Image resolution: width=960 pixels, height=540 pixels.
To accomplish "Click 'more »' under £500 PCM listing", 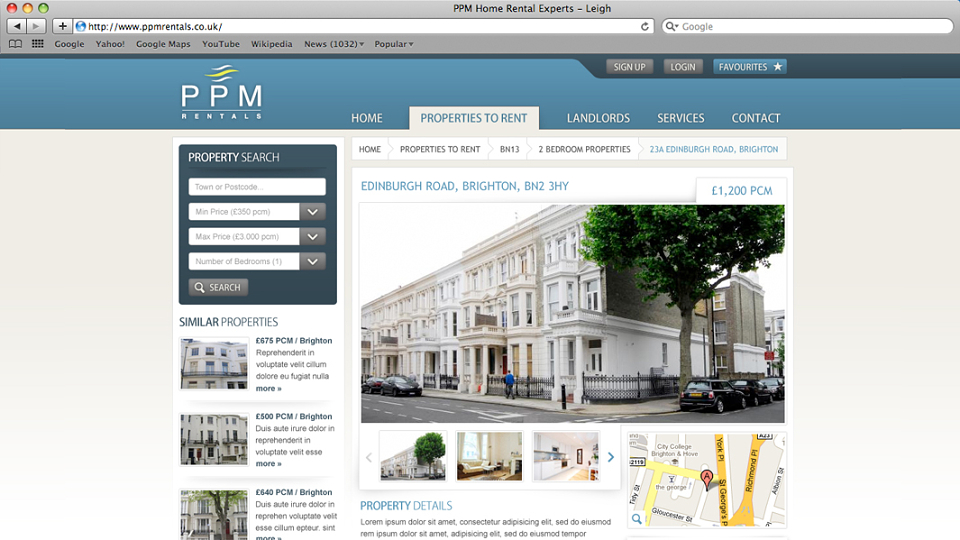I will pyautogui.click(x=269, y=463).
